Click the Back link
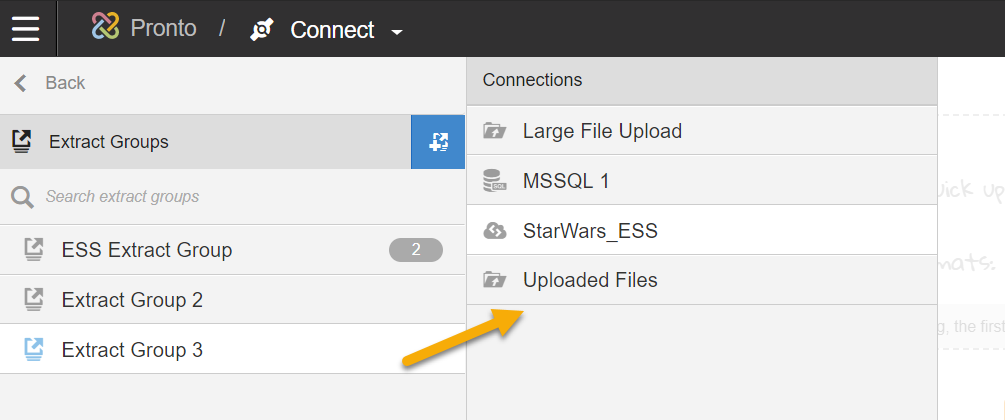The height and width of the screenshot is (420, 1005). click(x=65, y=83)
